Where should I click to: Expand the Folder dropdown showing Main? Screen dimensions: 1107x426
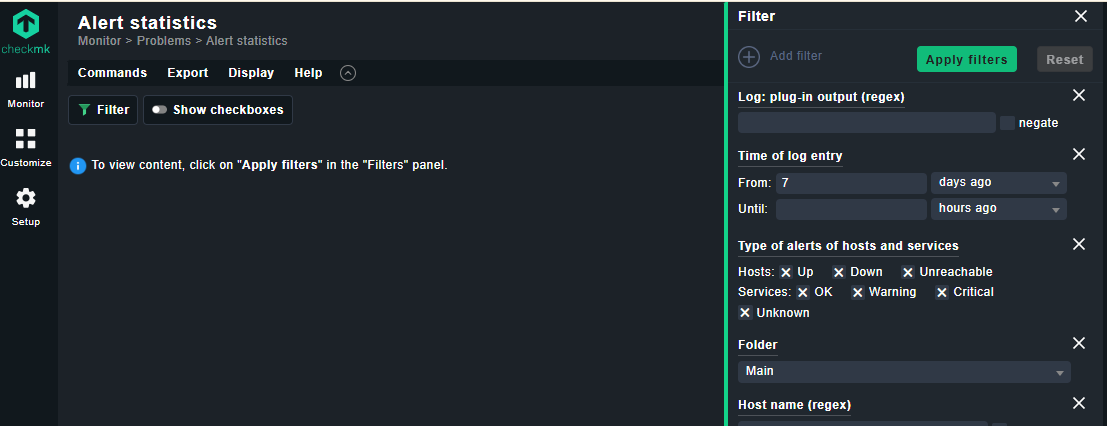point(904,372)
